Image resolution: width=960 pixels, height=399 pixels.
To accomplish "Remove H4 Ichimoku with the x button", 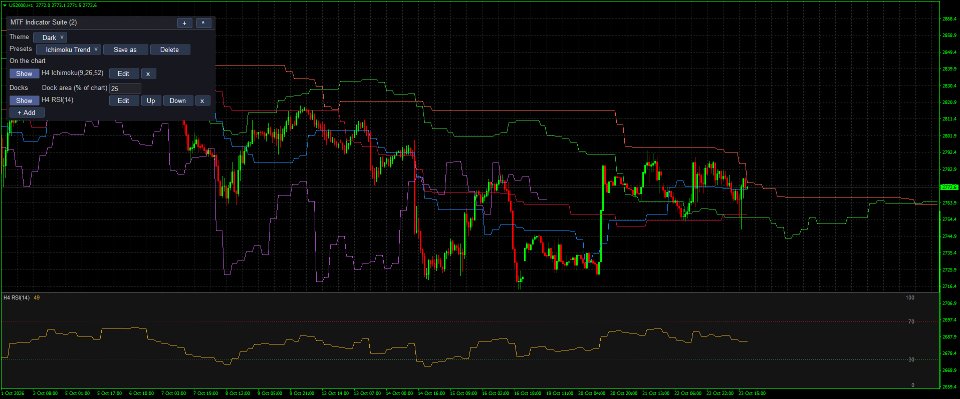I will tap(148, 73).
